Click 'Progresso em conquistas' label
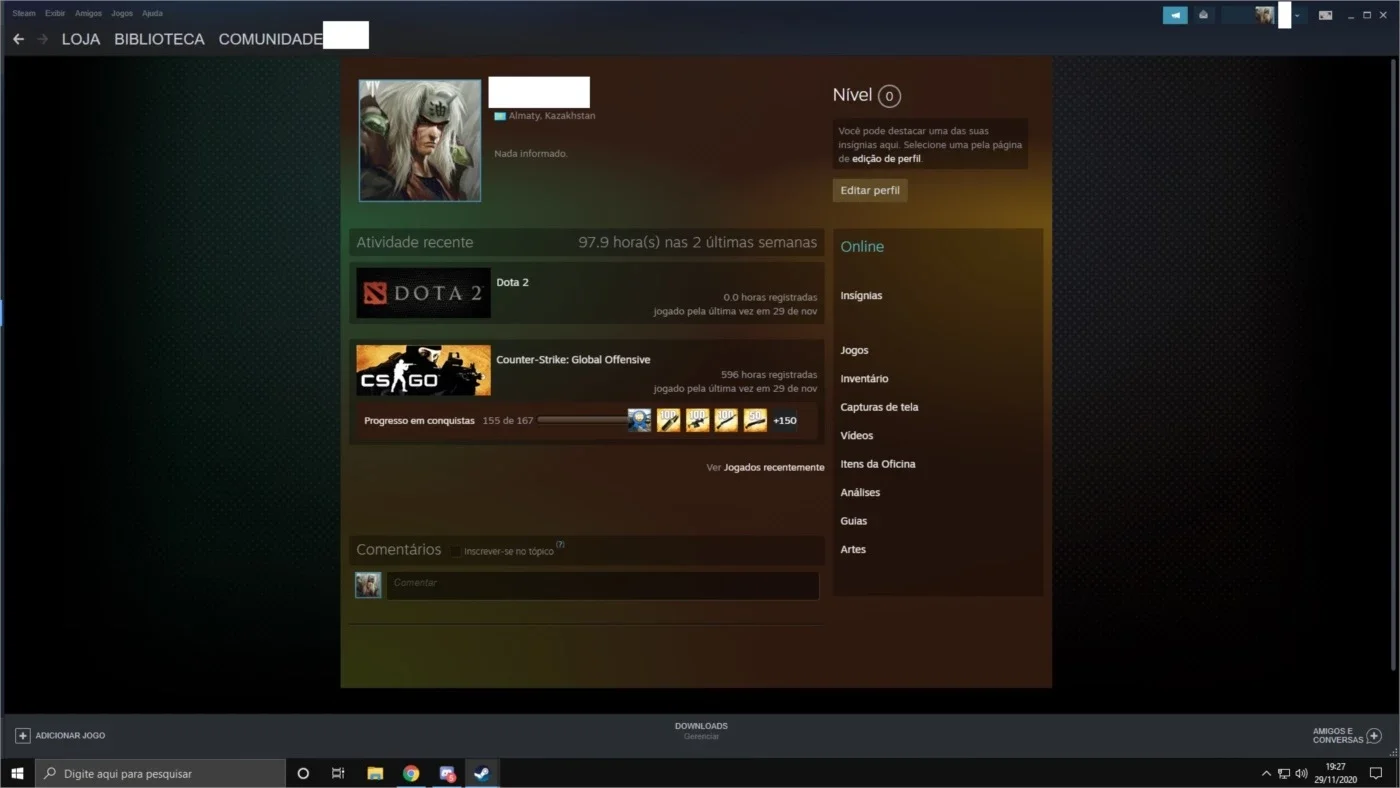This screenshot has width=1400, height=788. 419,421
